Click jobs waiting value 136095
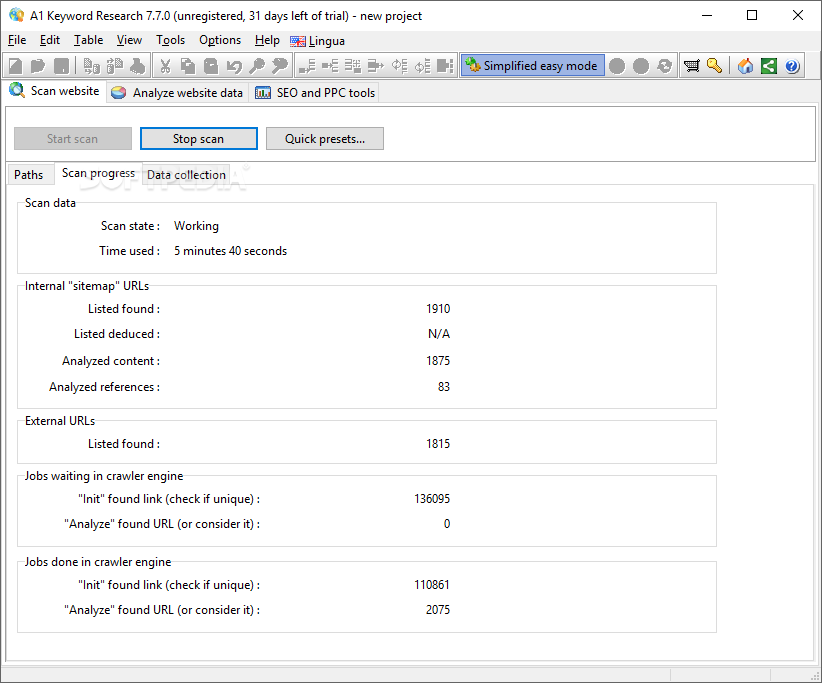The image size is (822, 683). pos(432,498)
